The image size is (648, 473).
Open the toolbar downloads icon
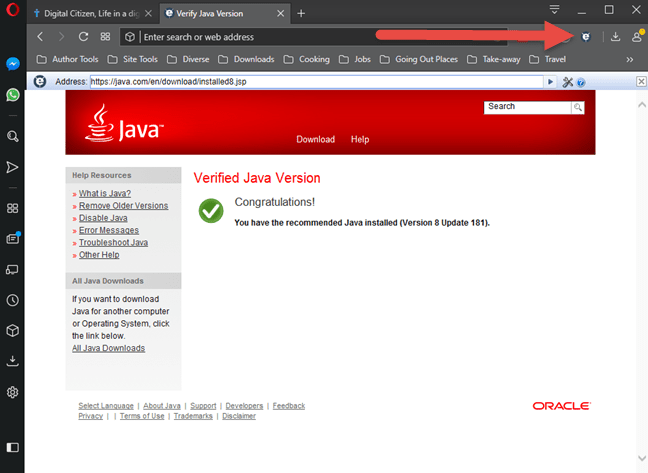click(615, 37)
